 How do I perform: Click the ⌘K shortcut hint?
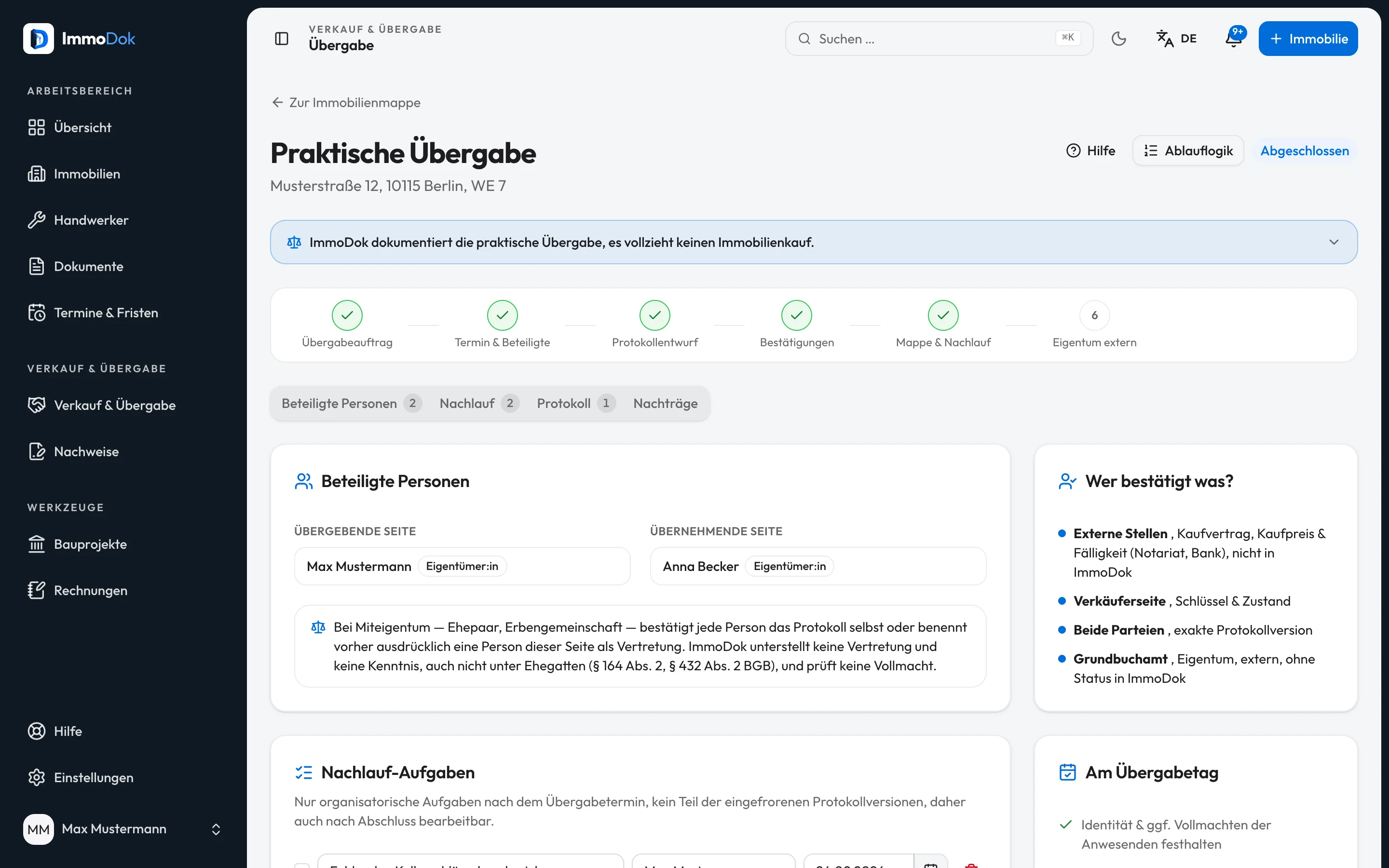point(1068,38)
